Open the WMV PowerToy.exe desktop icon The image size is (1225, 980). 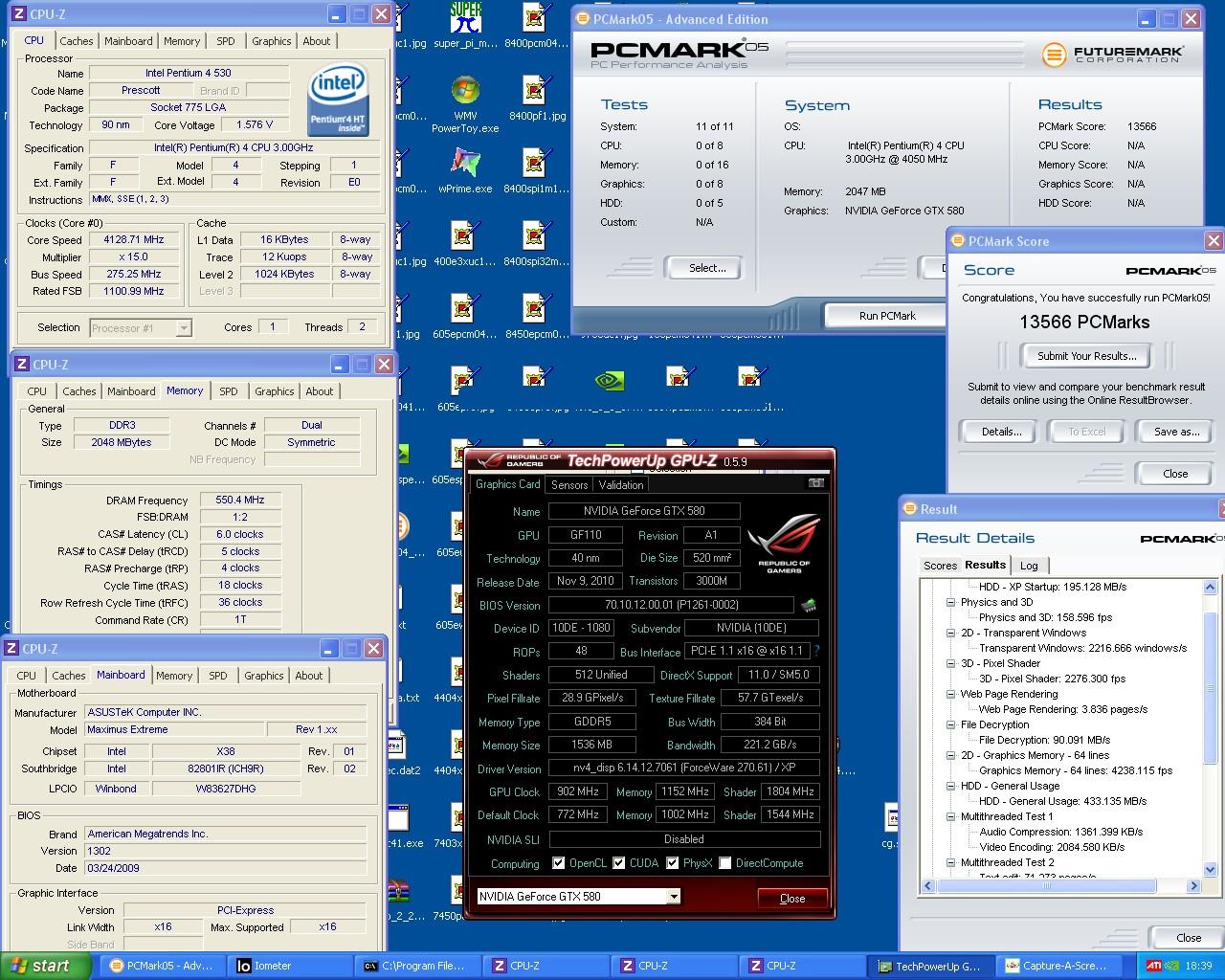(x=465, y=105)
